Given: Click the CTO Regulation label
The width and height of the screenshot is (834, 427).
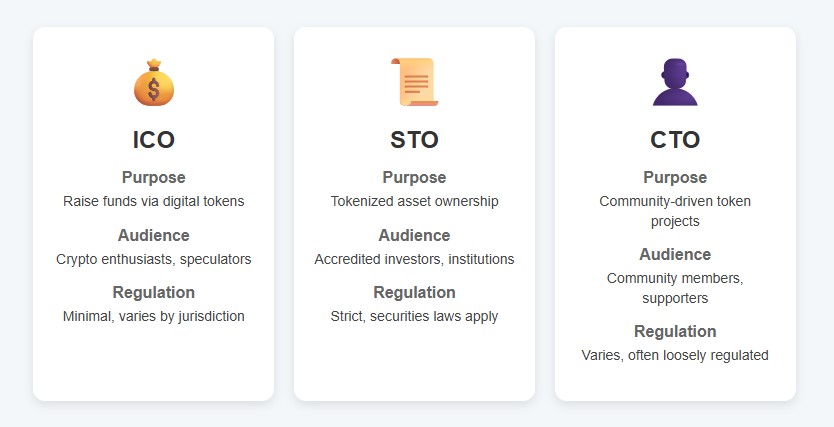Looking at the screenshot, I should (x=675, y=332).
